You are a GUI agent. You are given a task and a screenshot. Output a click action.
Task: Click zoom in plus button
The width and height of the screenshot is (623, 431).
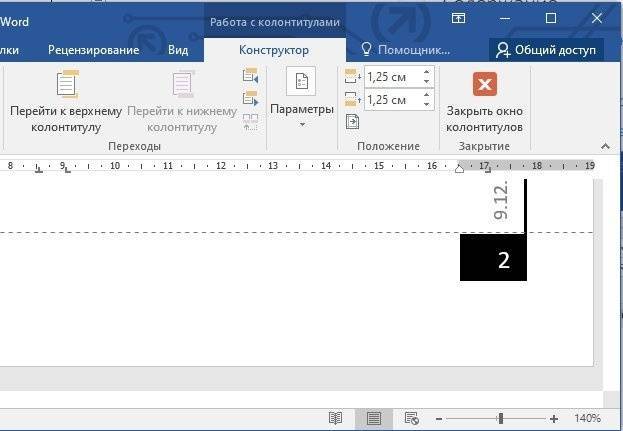tap(554, 419)
